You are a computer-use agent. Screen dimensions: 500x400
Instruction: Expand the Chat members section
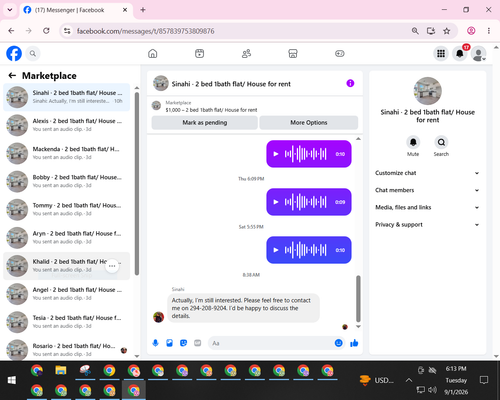(x=427, y=190)
